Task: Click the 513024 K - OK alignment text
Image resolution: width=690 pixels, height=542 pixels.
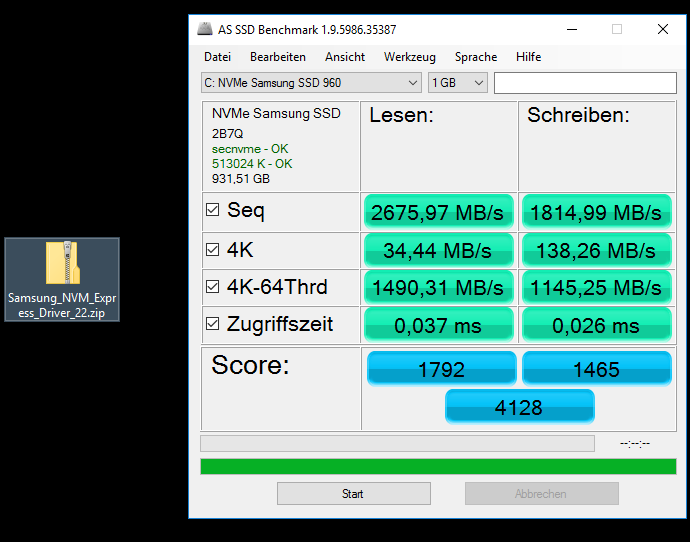Action: tap(252, 164)
